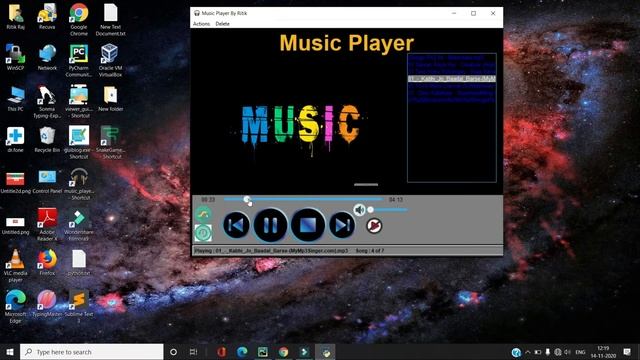Viewport: 640px width, 360px height.
Task: Select the Sonma Typing-Expert desktop icon
Action: click(47, 102)
